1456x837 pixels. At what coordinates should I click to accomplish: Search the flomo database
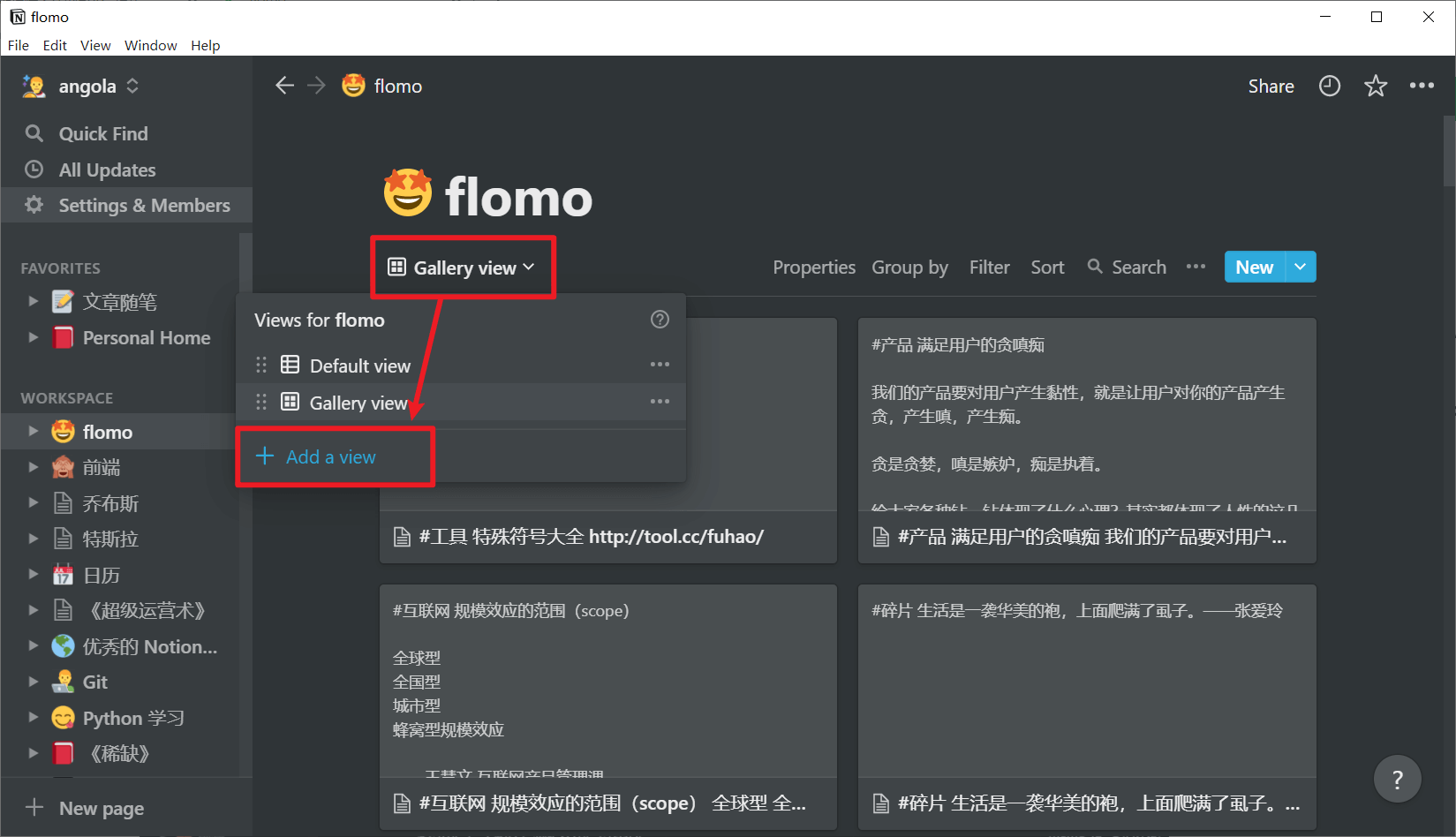[1127, 267]
